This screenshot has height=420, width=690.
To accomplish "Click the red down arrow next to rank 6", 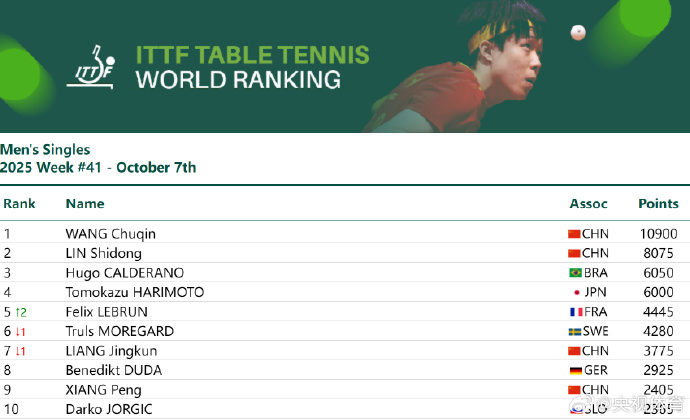I will click(x=20, y=331).
